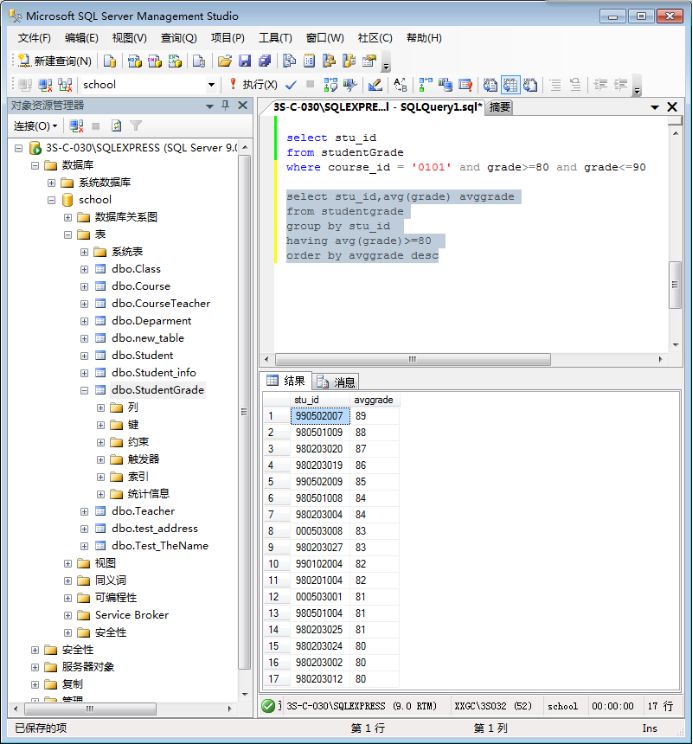The width and height of the screenshot is (693, 744).
Task: Expand the 数据库关系图 folder
Action: [x=68, y=217]
